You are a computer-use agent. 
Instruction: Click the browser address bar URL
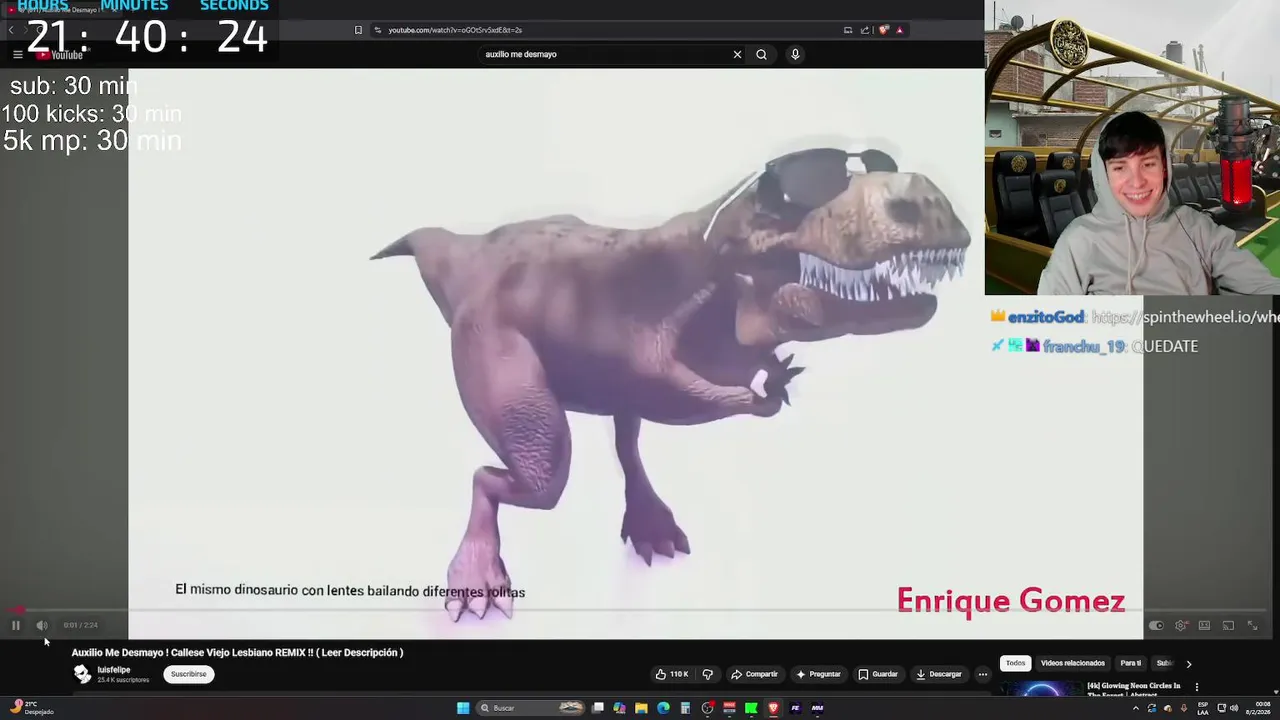pyautogui.click(x=455, y=30)
